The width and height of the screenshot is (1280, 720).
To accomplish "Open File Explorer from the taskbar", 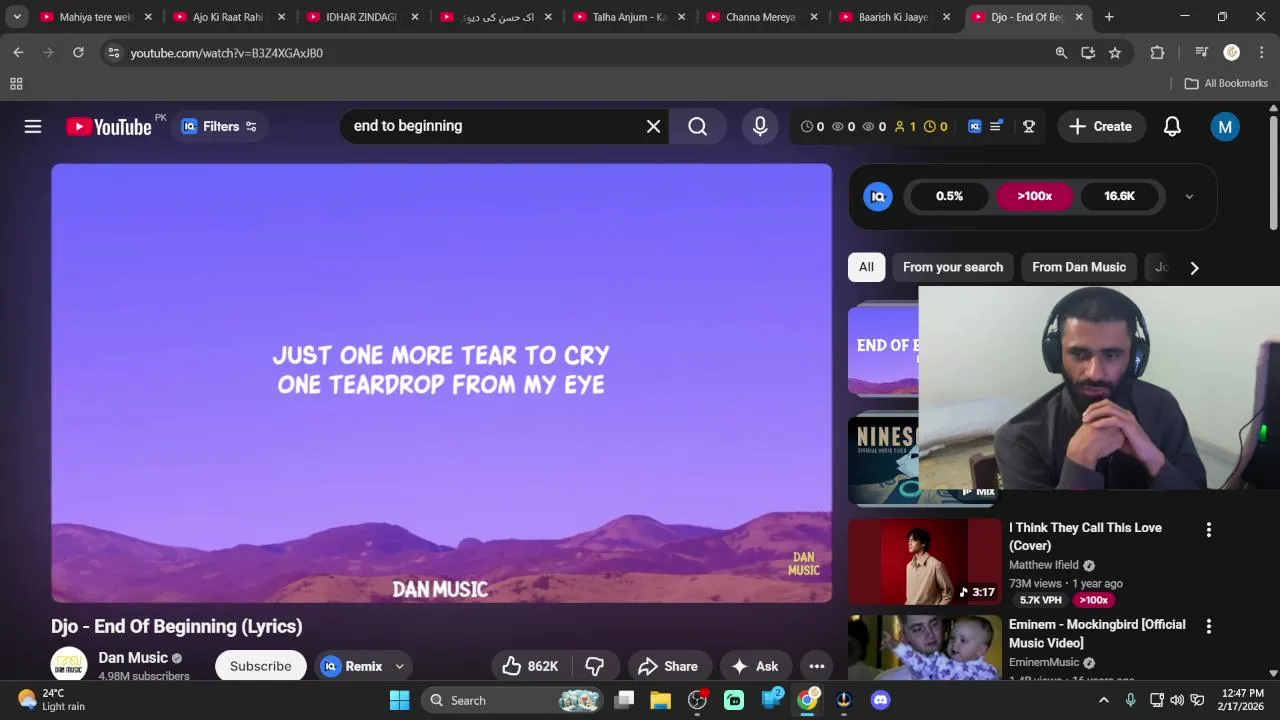I will tap(660, 700).
